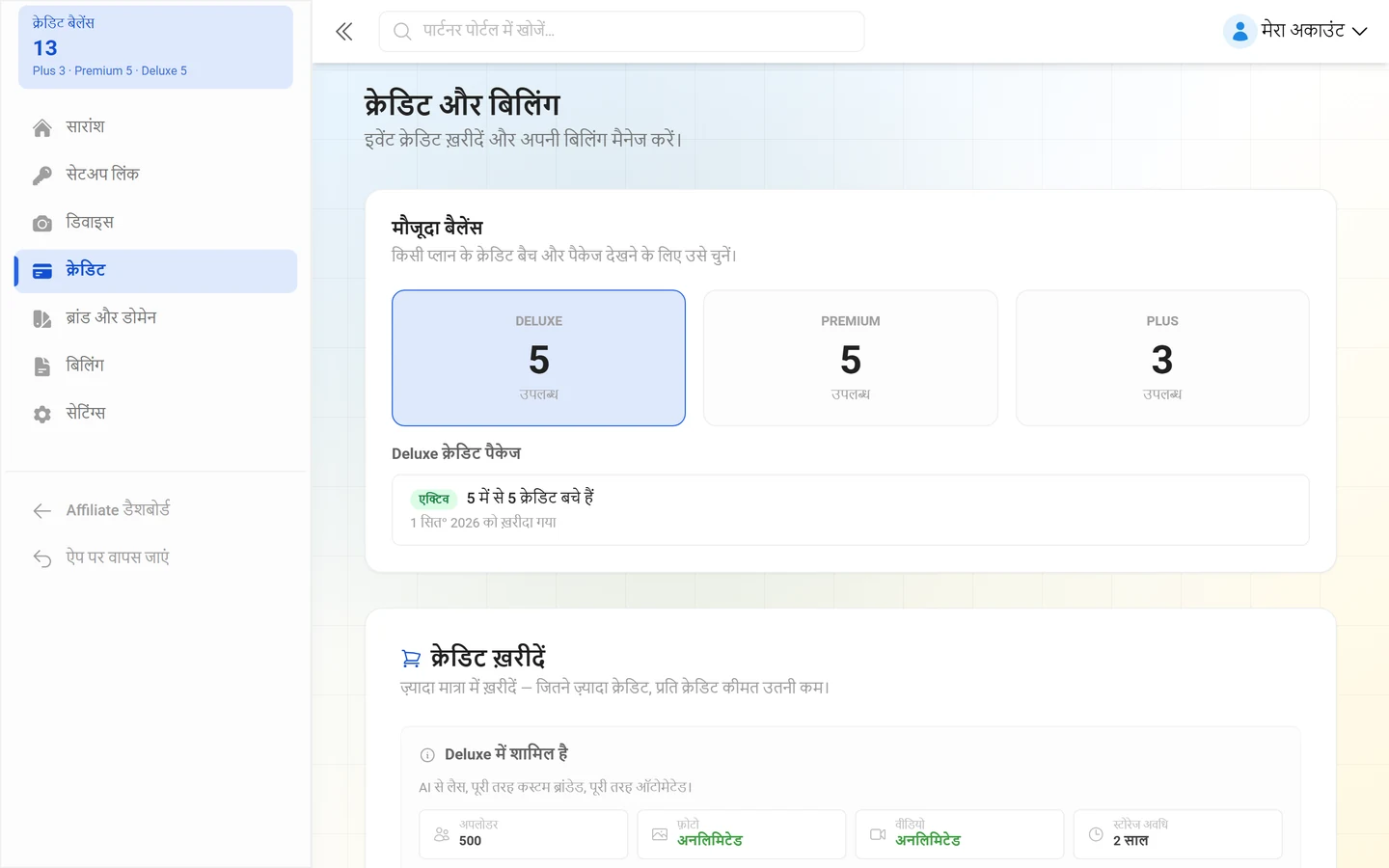Click the credit card icon for क्रेडिट
Screen dimensions: 1389x868
click(42, 271)
